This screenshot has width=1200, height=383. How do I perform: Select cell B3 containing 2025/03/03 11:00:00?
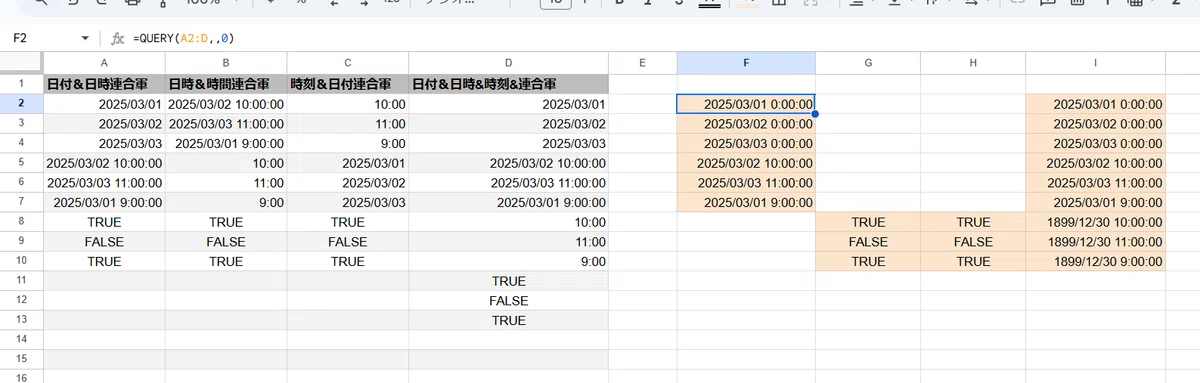pyautogui.click(x=226, y=124)
